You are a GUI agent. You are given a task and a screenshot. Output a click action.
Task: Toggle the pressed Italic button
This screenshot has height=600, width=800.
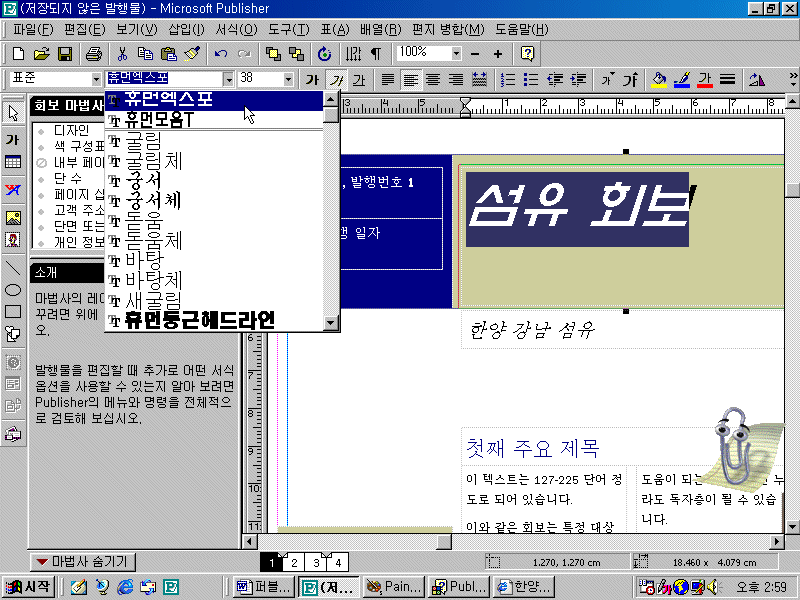pyautogui.click(x=336, y=80)
